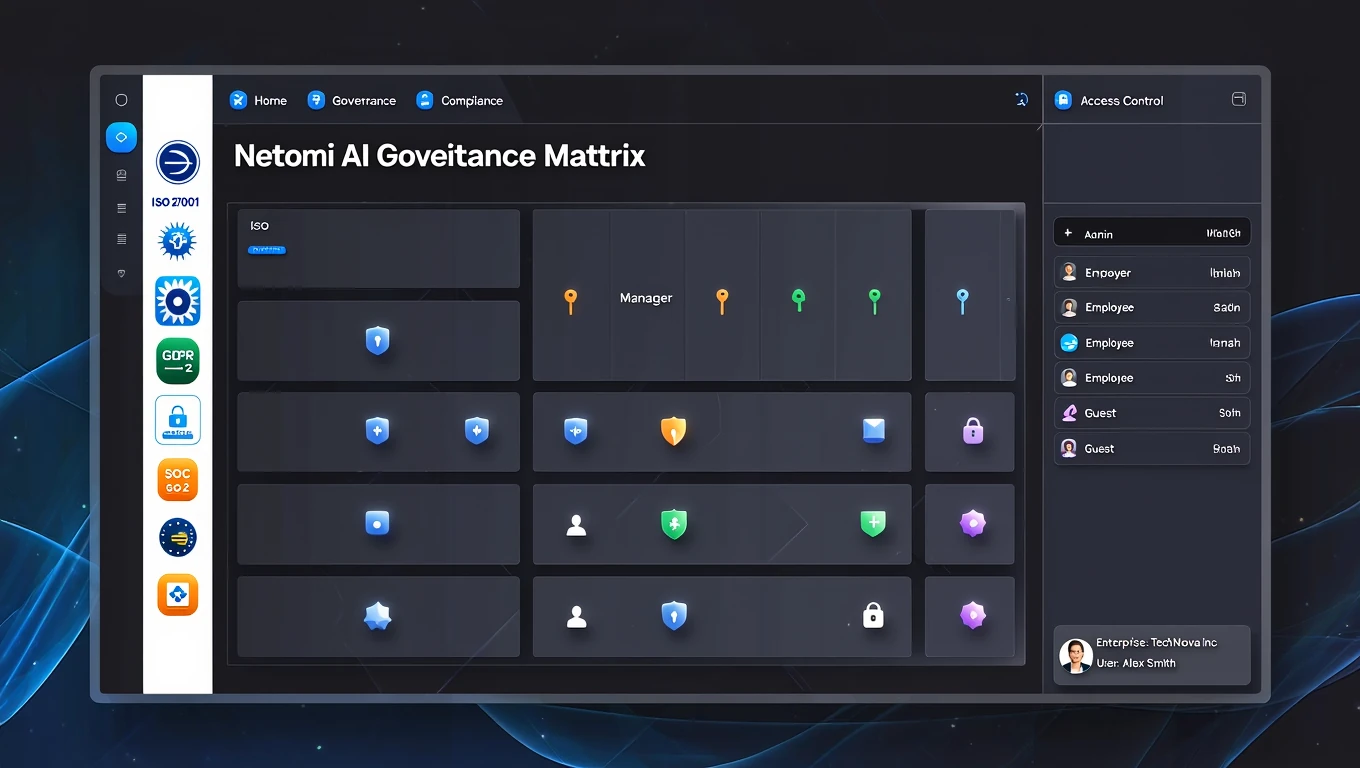This screenshot has width=1360, height=768.
Task: Select the green GDPR tile
Action: pos(178,361)
